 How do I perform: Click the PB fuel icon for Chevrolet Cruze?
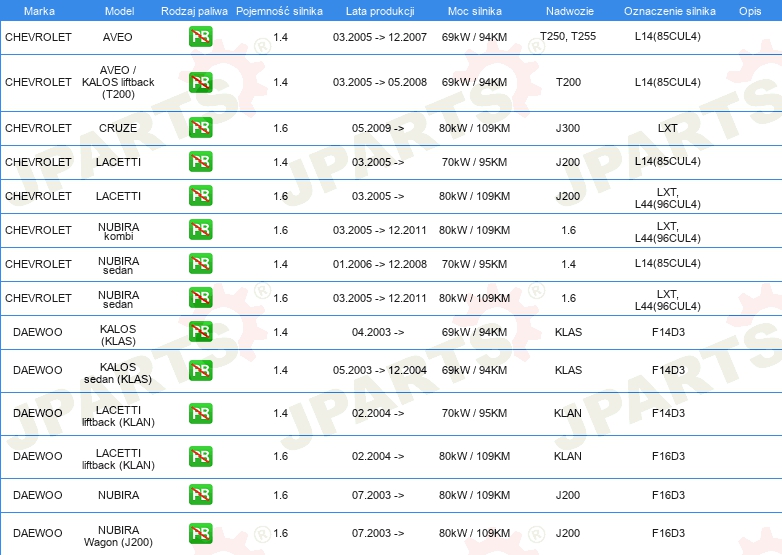[x=200, y=128]
